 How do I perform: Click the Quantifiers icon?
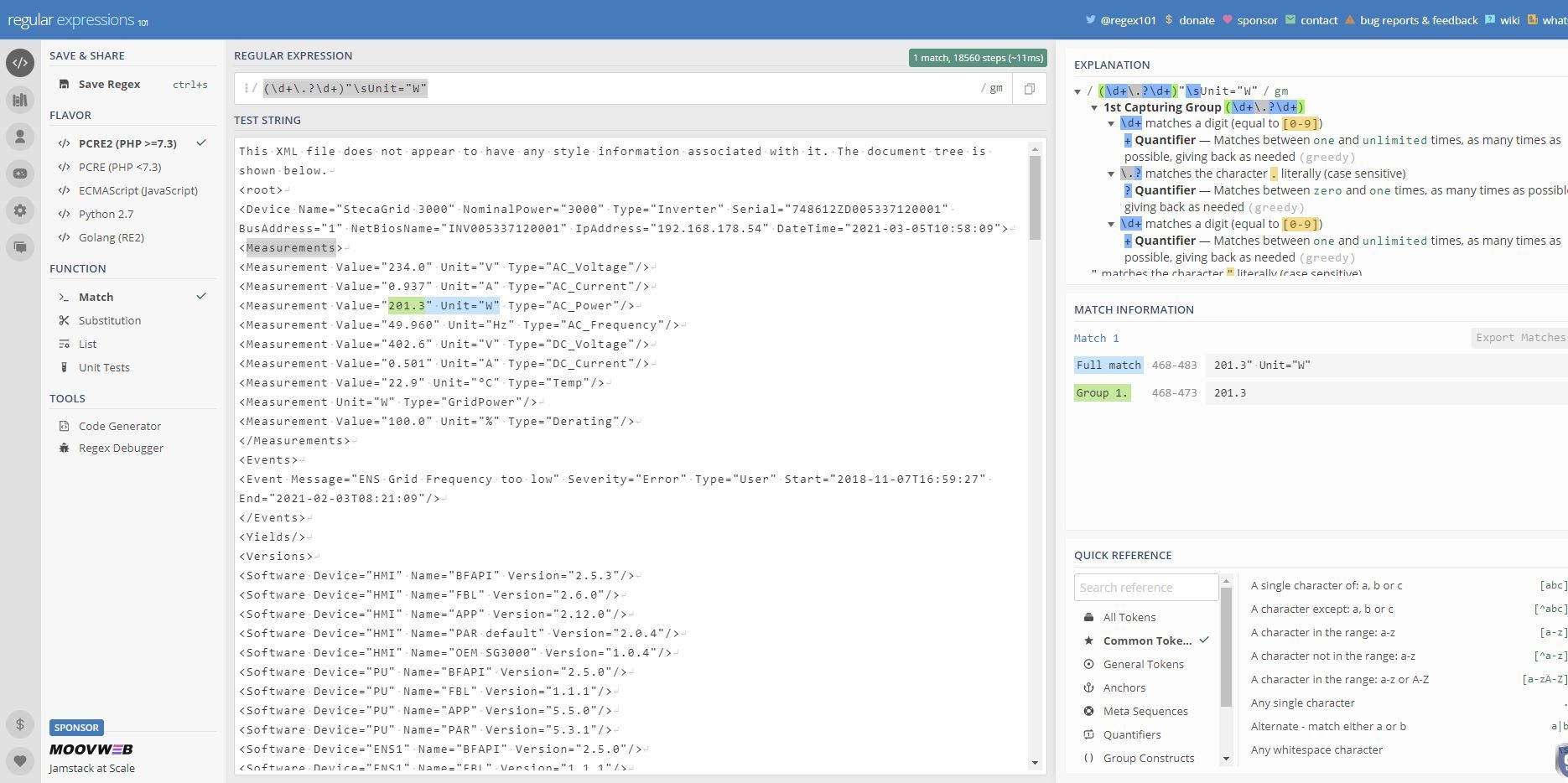point(1088,734)
